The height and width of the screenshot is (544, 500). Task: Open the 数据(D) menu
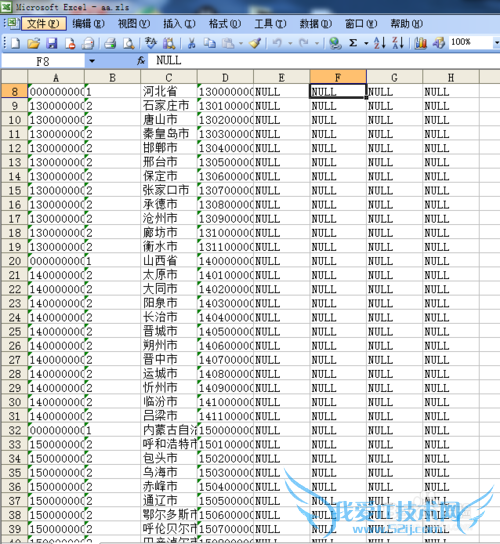point(316,24)
